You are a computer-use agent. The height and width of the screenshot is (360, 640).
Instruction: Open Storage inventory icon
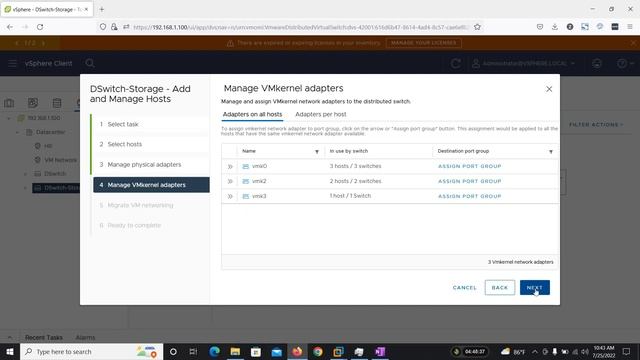[x=57, y=103]
